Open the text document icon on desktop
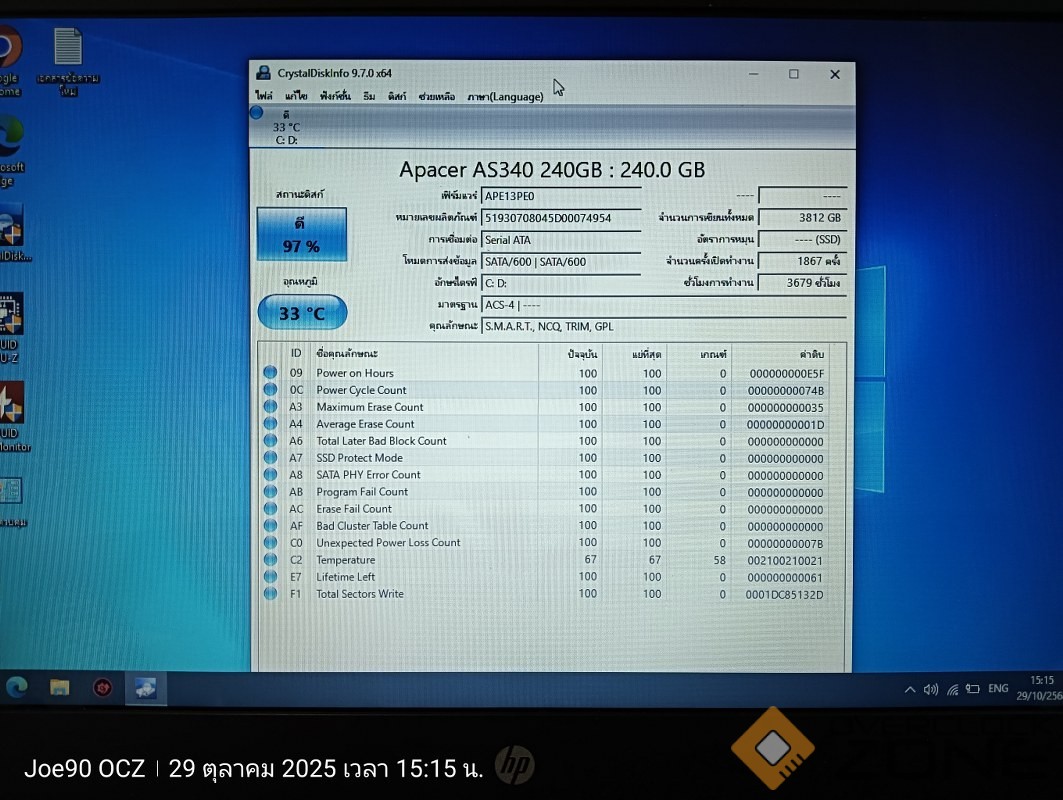This screenshot has height=800, width=1063. pos(68,62)
